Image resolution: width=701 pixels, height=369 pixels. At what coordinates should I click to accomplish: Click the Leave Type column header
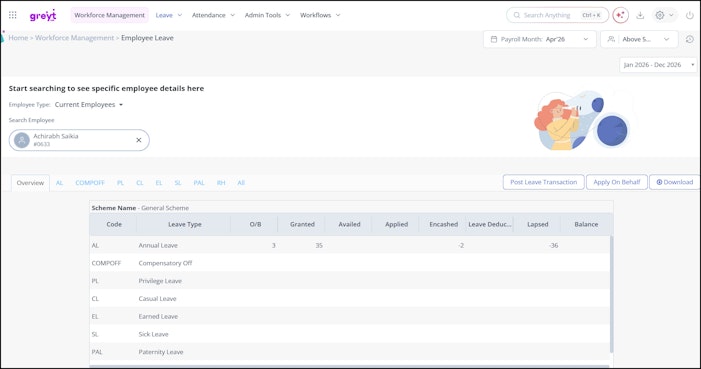point(185,225)
